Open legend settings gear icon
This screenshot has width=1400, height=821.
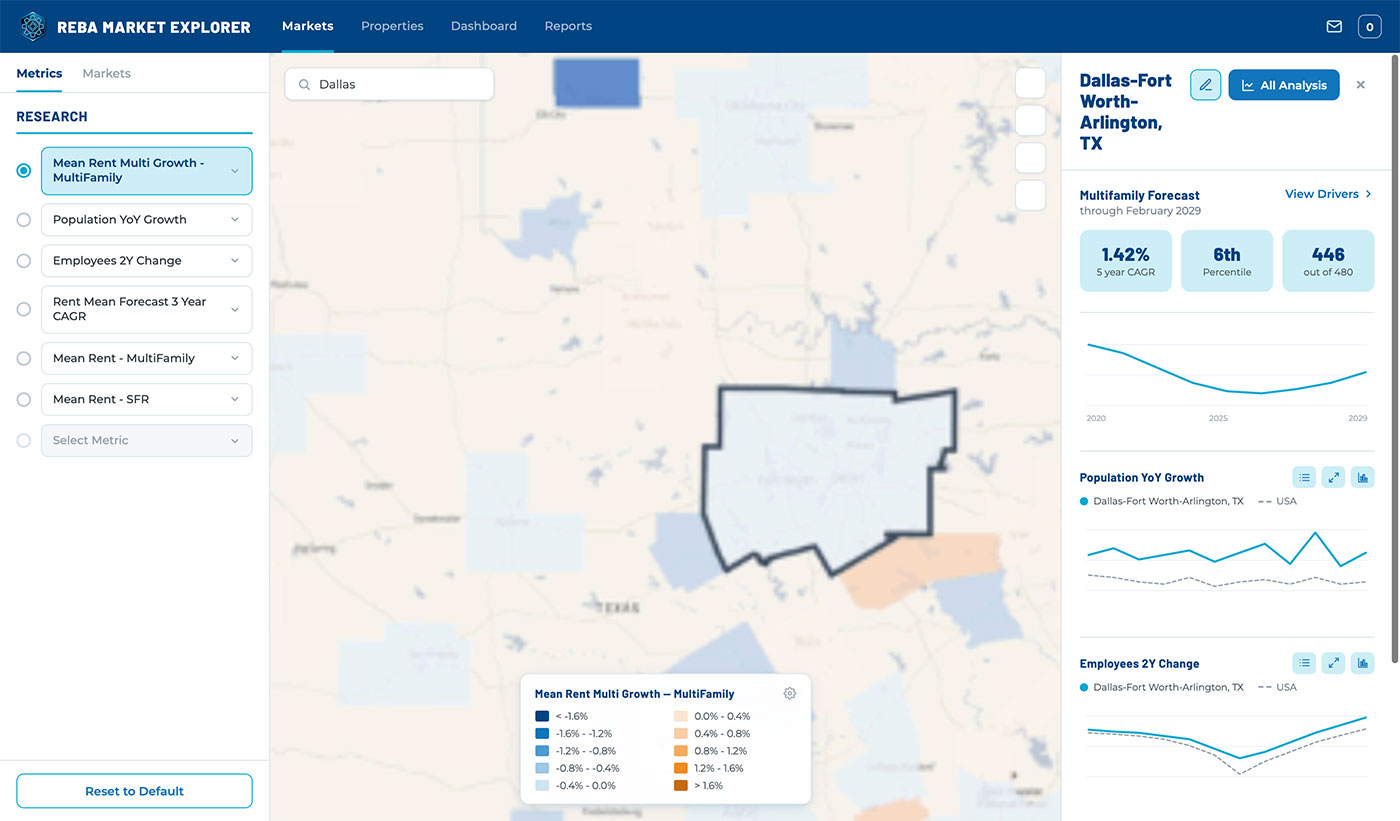pyautogui.click(x=790, y=694)
